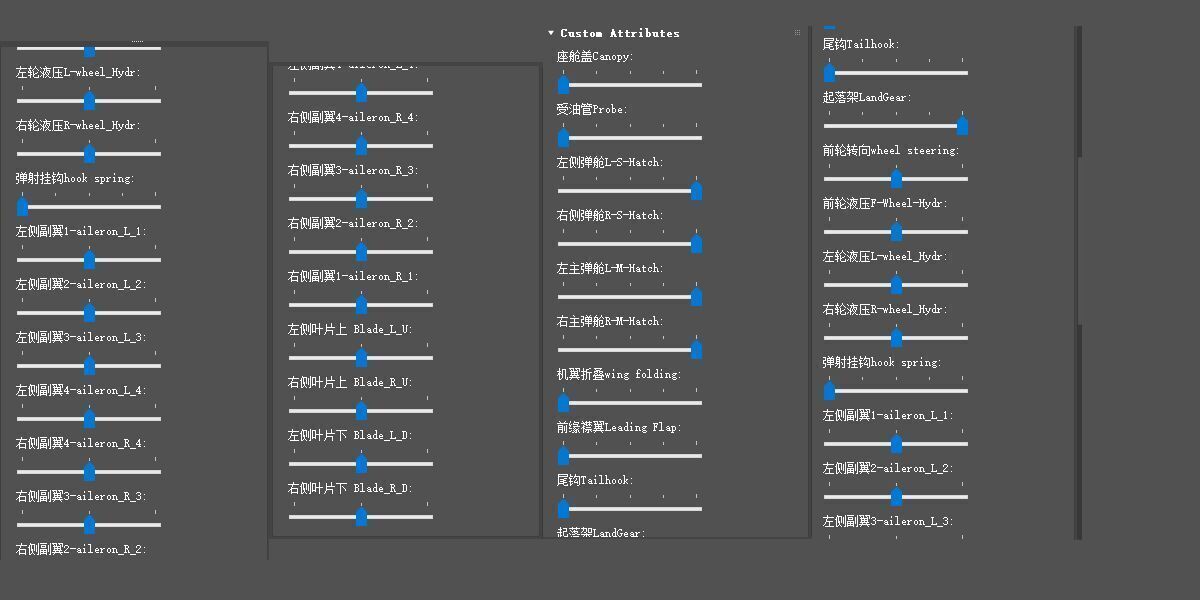Screen dimensions: 1200x600
Task: Click the 左侧弹舱L-S-Hatch slider handle
Action: (696, 191)
